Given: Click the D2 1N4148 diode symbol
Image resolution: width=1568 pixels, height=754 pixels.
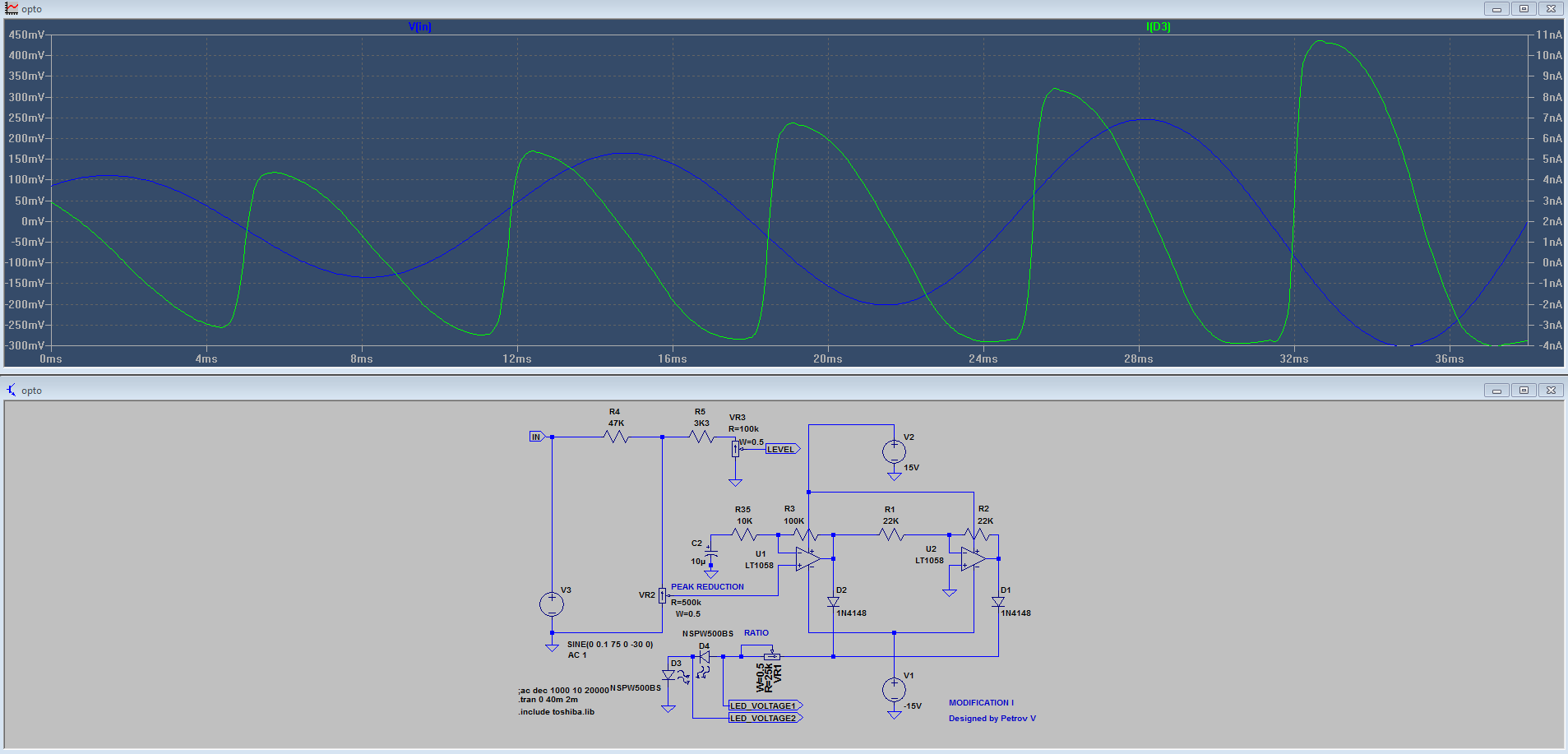Looking at the screenshot, I should click(x=833, y=602).
